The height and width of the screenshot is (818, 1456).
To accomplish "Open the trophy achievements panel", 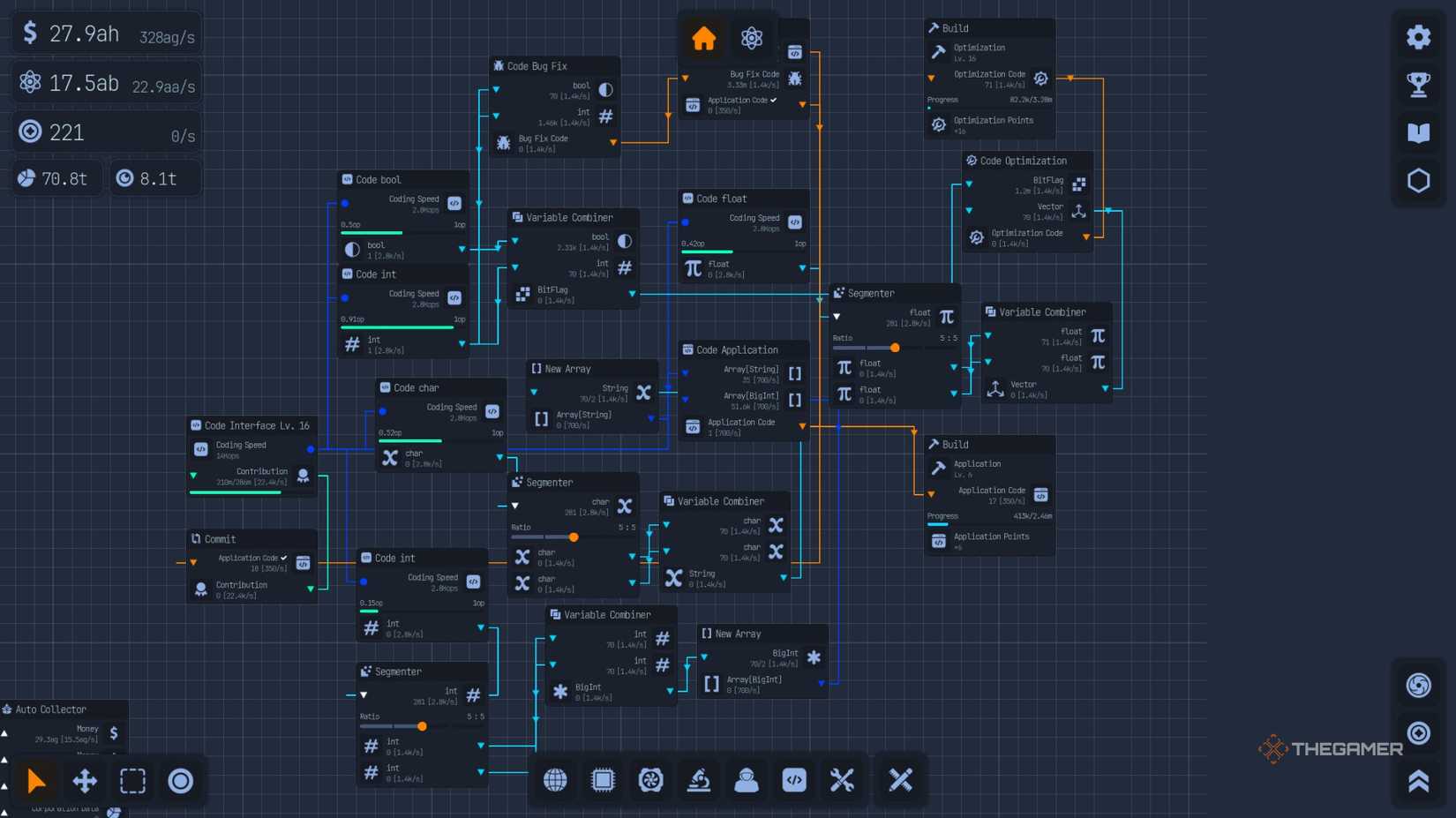I will click(1418, 85).
